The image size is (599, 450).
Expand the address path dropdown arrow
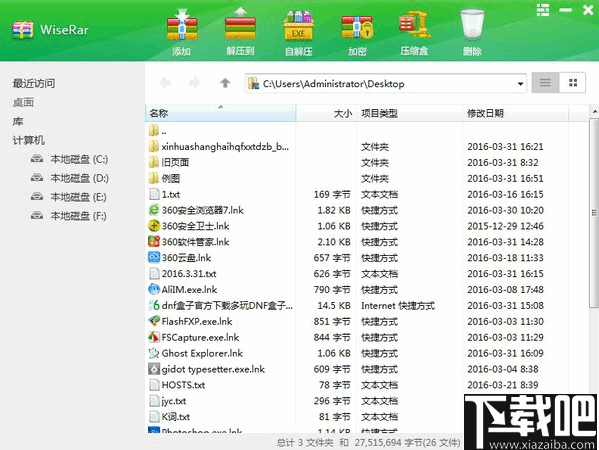coord(520,84)
